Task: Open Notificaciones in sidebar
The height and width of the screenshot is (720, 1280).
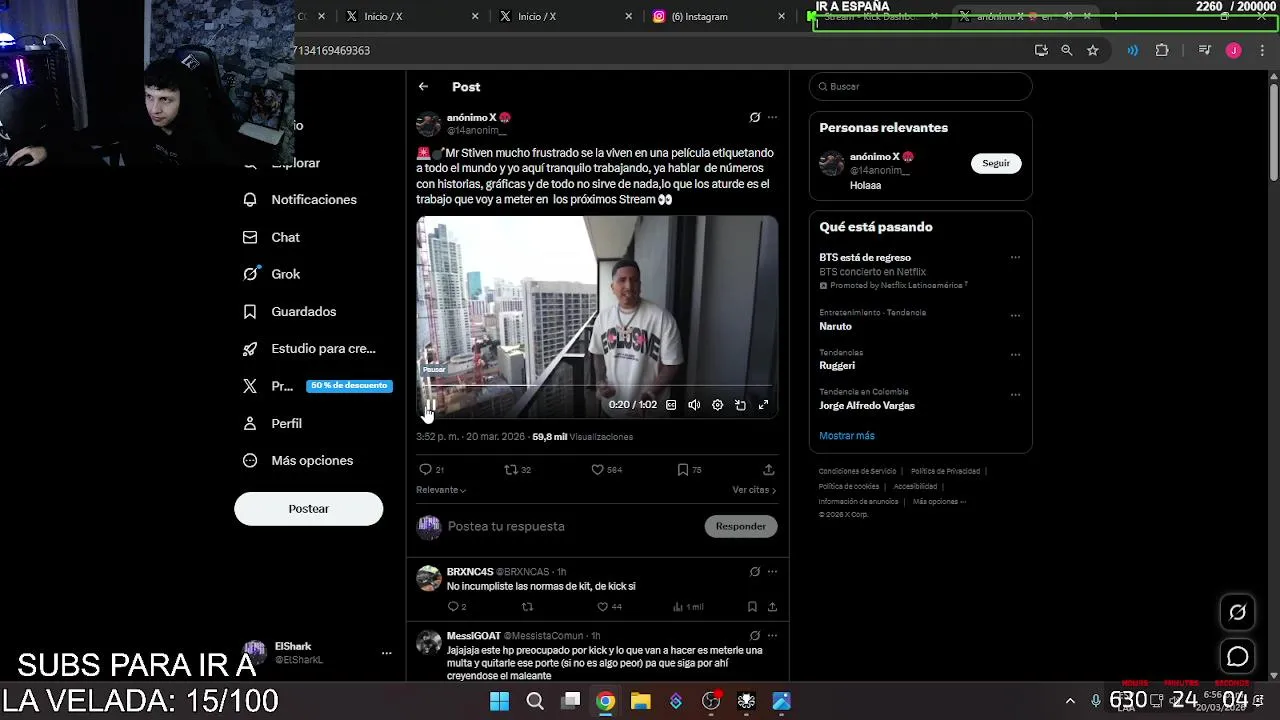Action: pyautogui.click(x=300, y=200)
